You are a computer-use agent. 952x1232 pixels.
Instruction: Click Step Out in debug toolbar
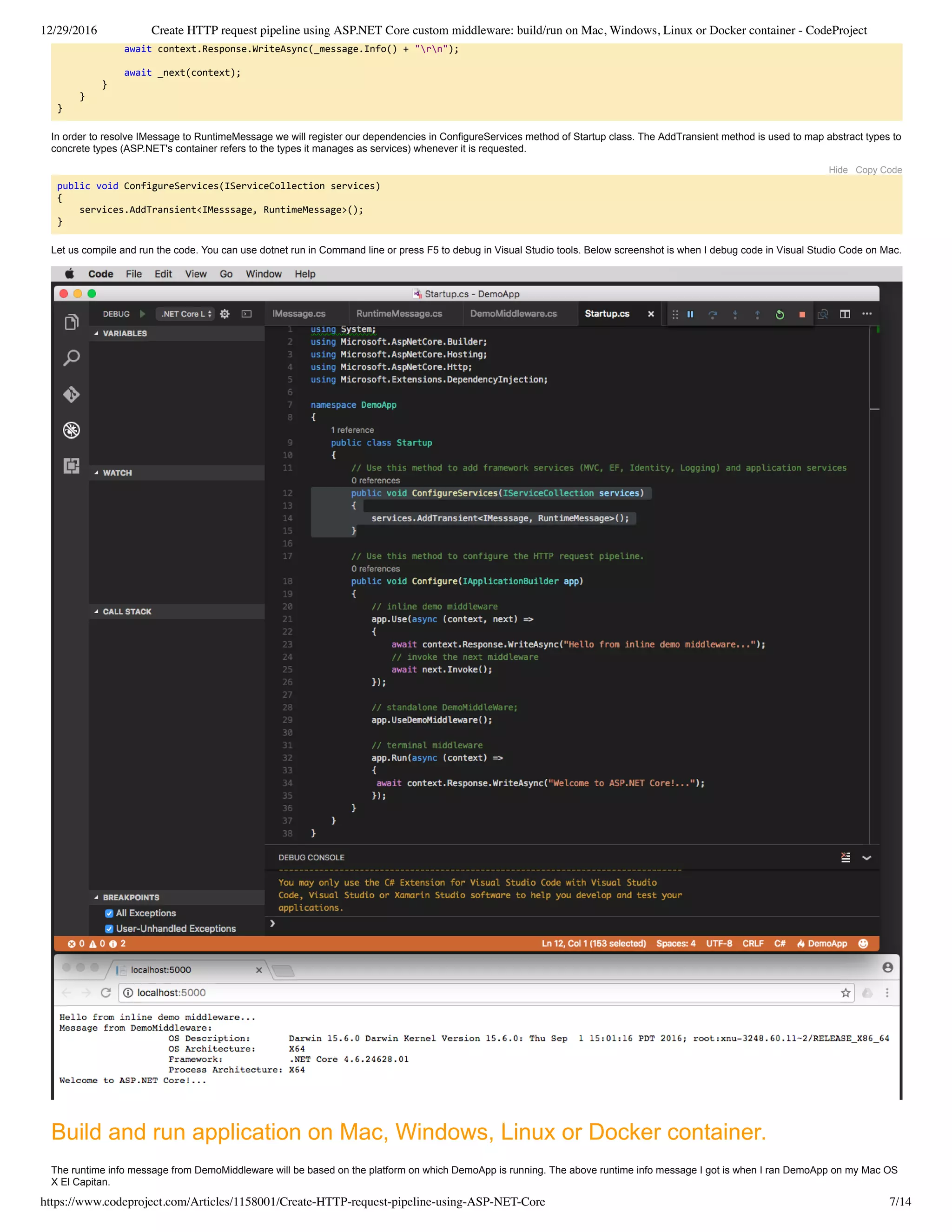(757, 314)
